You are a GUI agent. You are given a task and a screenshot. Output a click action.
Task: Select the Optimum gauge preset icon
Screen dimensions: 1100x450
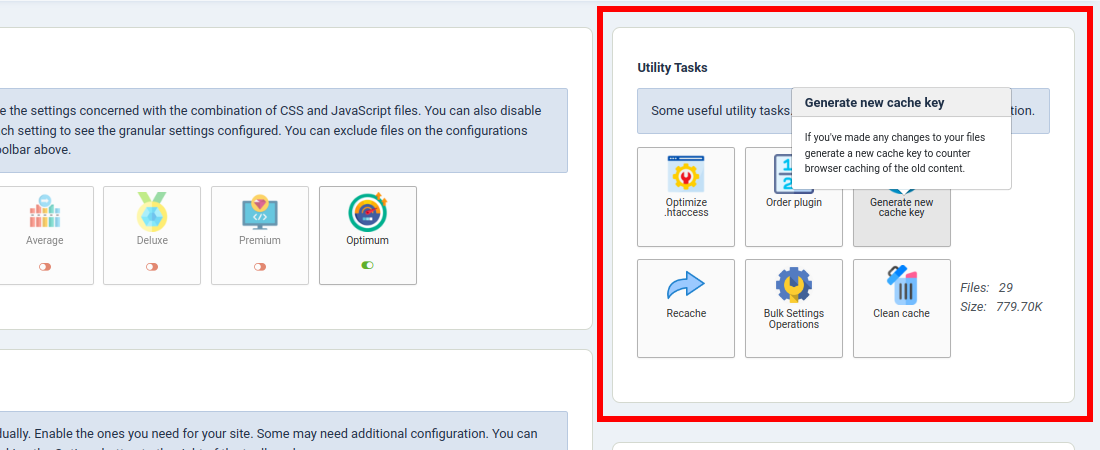(368, 212)
